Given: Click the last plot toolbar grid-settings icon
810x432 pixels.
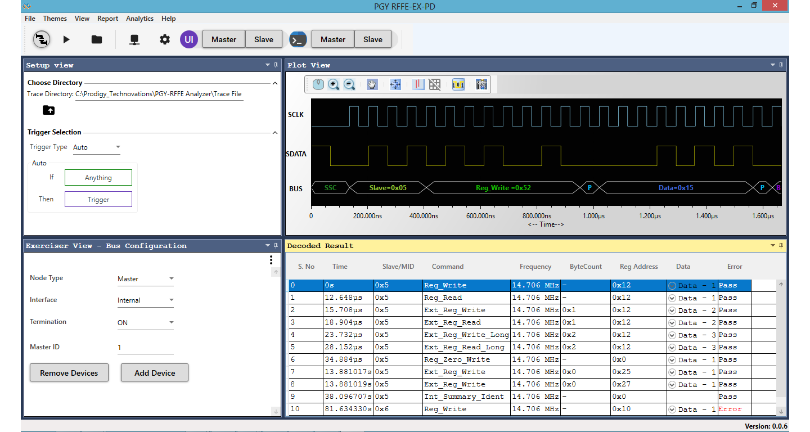Looking at the screenshot, I should click(x=481, y=84).
